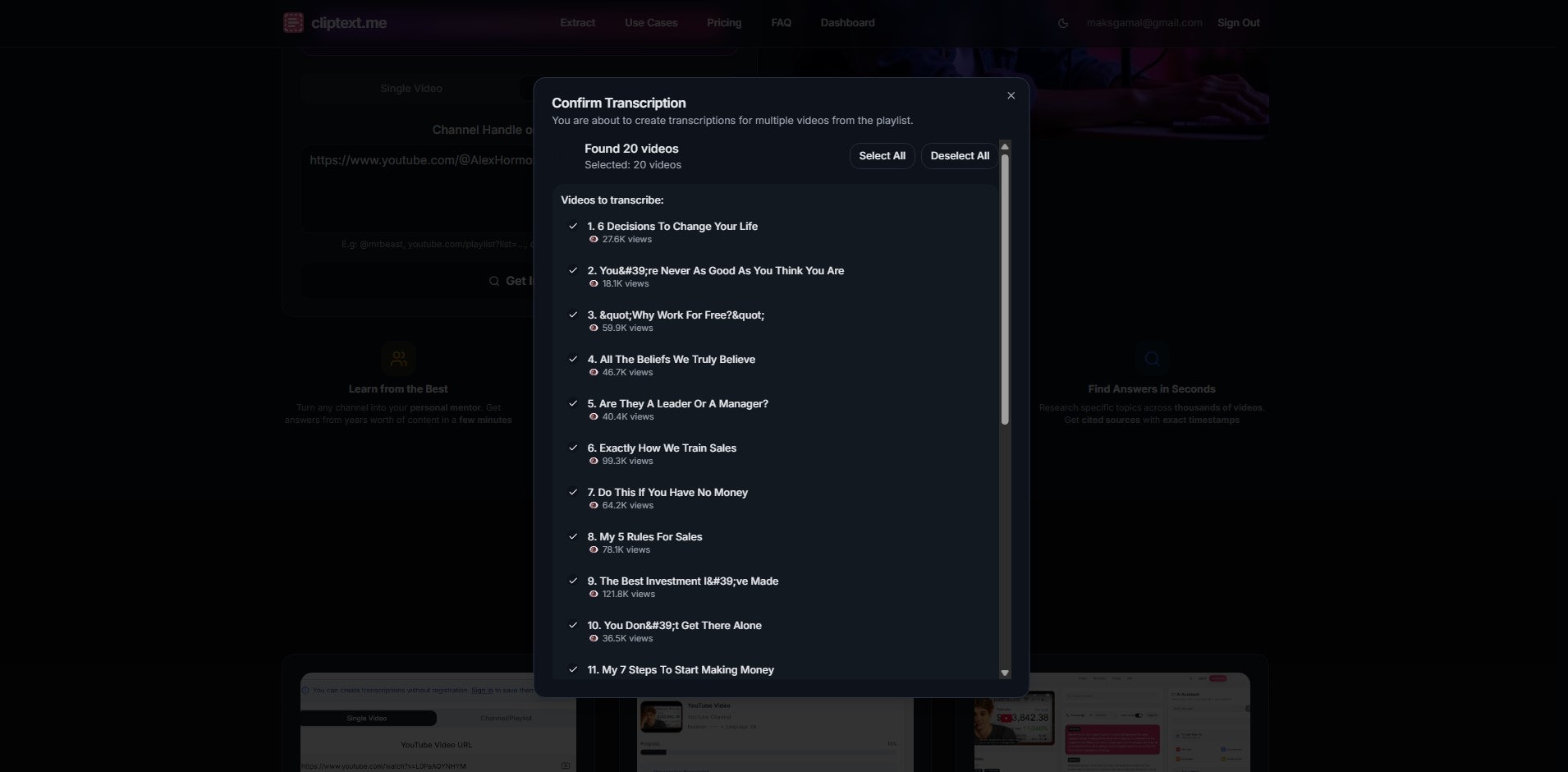The height and width of the screenshot is (772, 1568).
Task: Click the dialog's vertical scrollbar thumb
Action: click(1005, 289)
